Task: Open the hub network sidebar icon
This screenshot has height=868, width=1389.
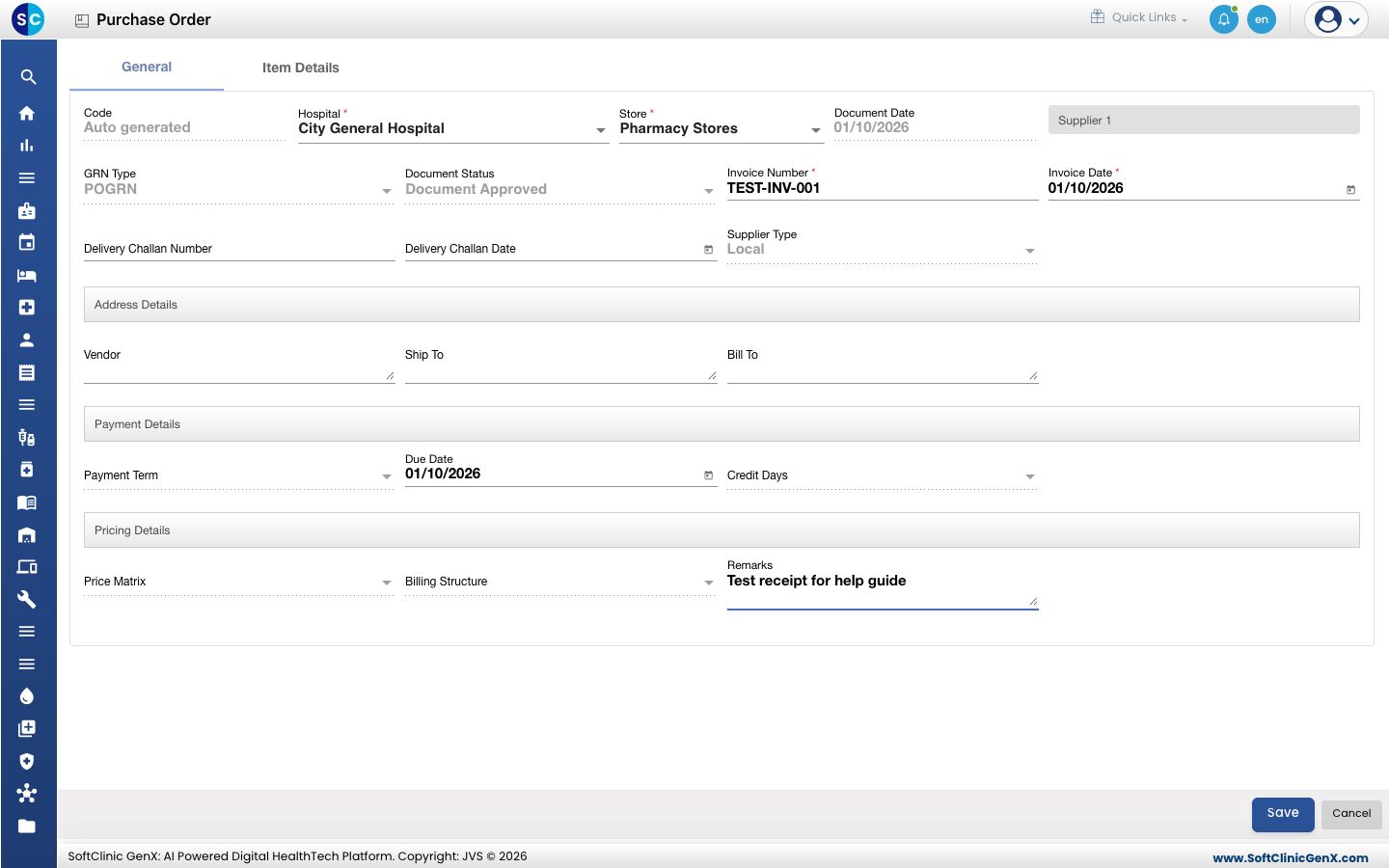Action: [x=27, y=794]
